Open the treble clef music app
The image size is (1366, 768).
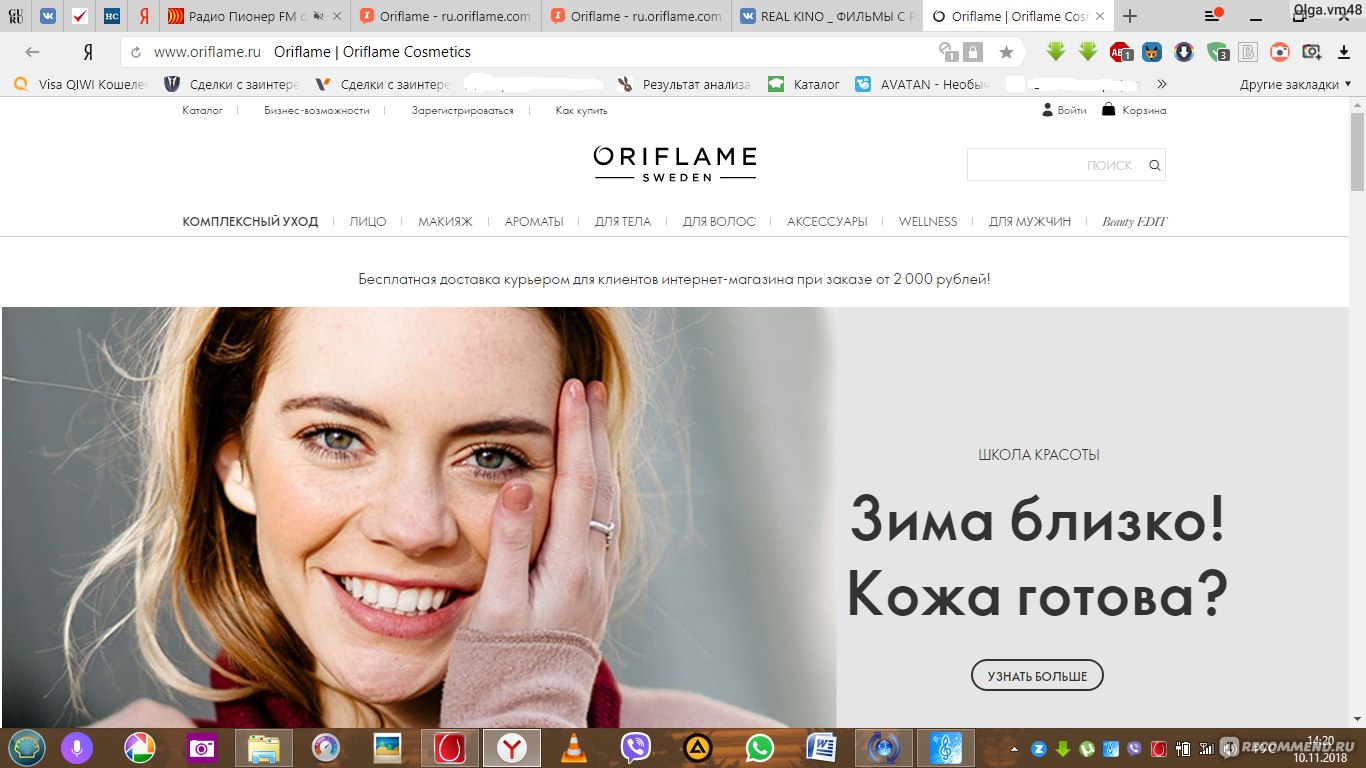[945, 748]
